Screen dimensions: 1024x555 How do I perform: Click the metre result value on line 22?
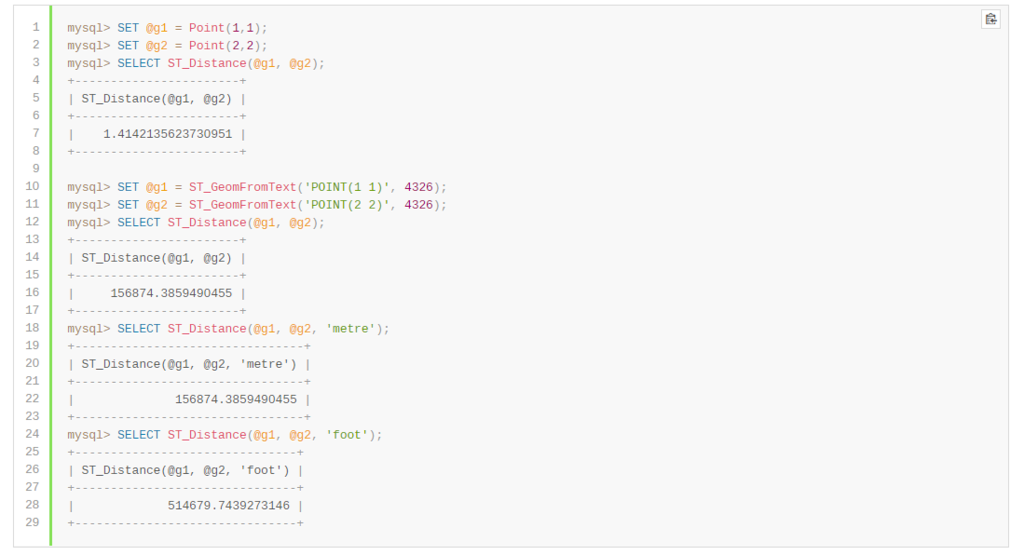(x=236, y=399)
